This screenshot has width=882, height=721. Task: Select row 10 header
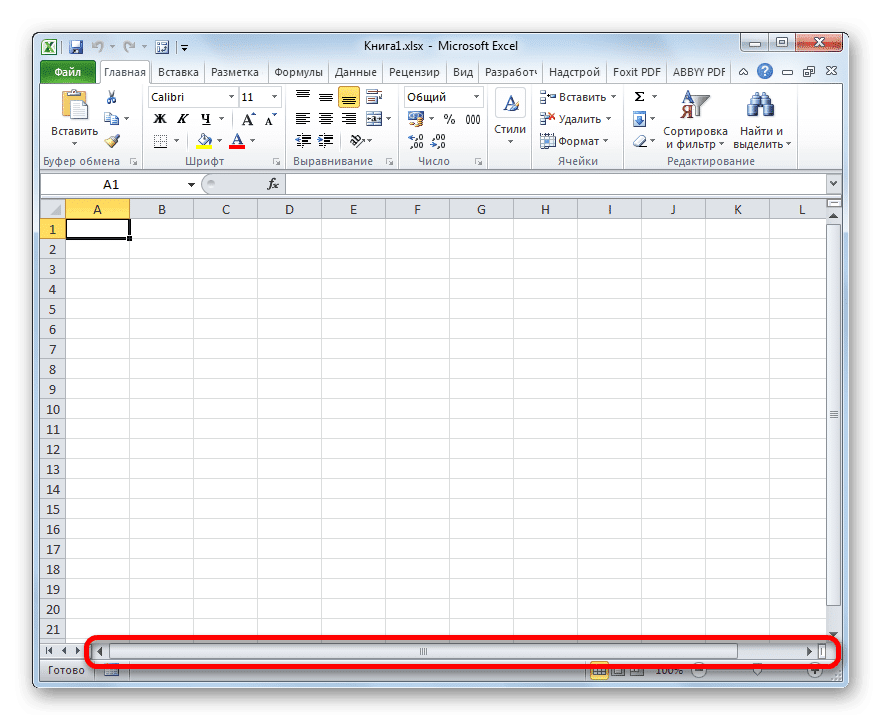pyautogui.click(x=53, y=409)
